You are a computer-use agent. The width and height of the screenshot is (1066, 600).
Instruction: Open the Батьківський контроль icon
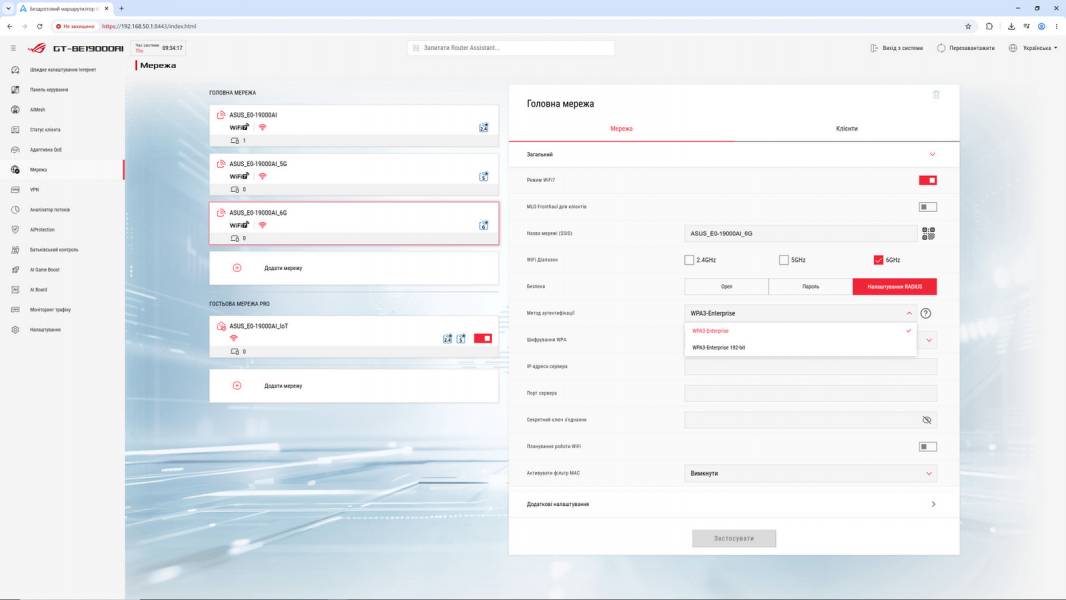click(x=15, y=250)
